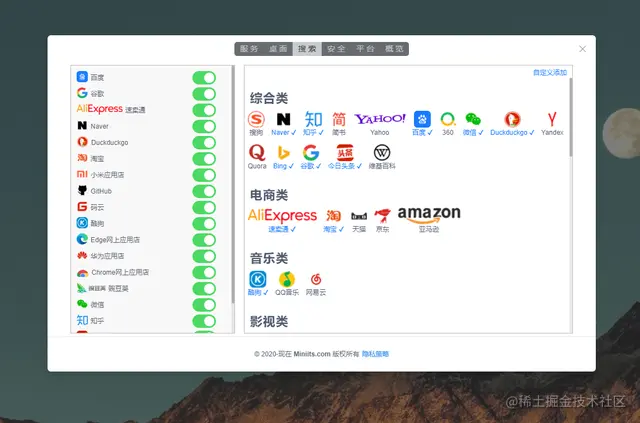Click the Taobao icon in 电商类

point(333,216)
